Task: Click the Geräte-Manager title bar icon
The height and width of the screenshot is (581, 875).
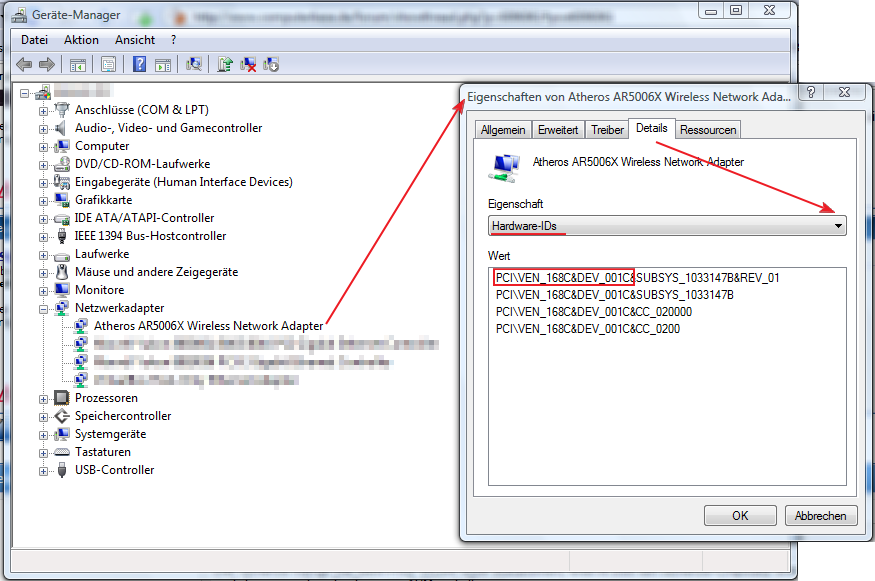Action: [20, 15]
